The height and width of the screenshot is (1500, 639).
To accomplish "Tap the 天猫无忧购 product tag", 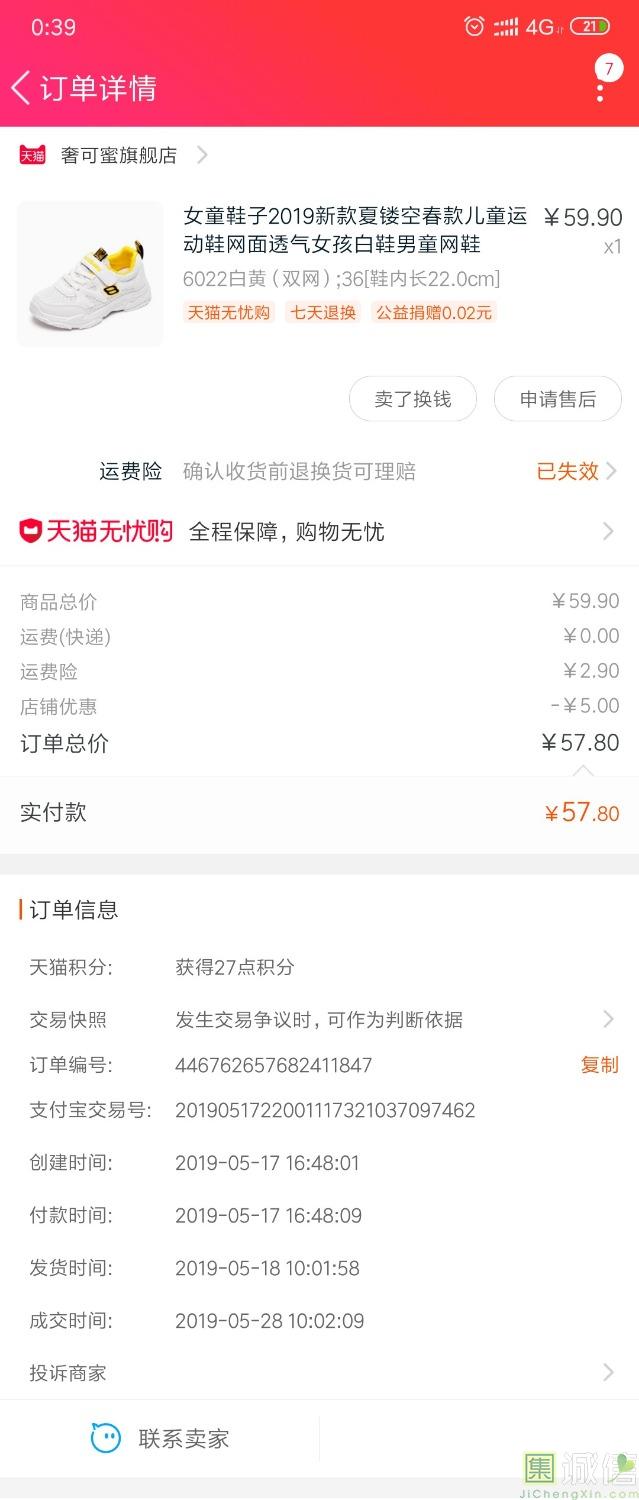I will [229, 312].
